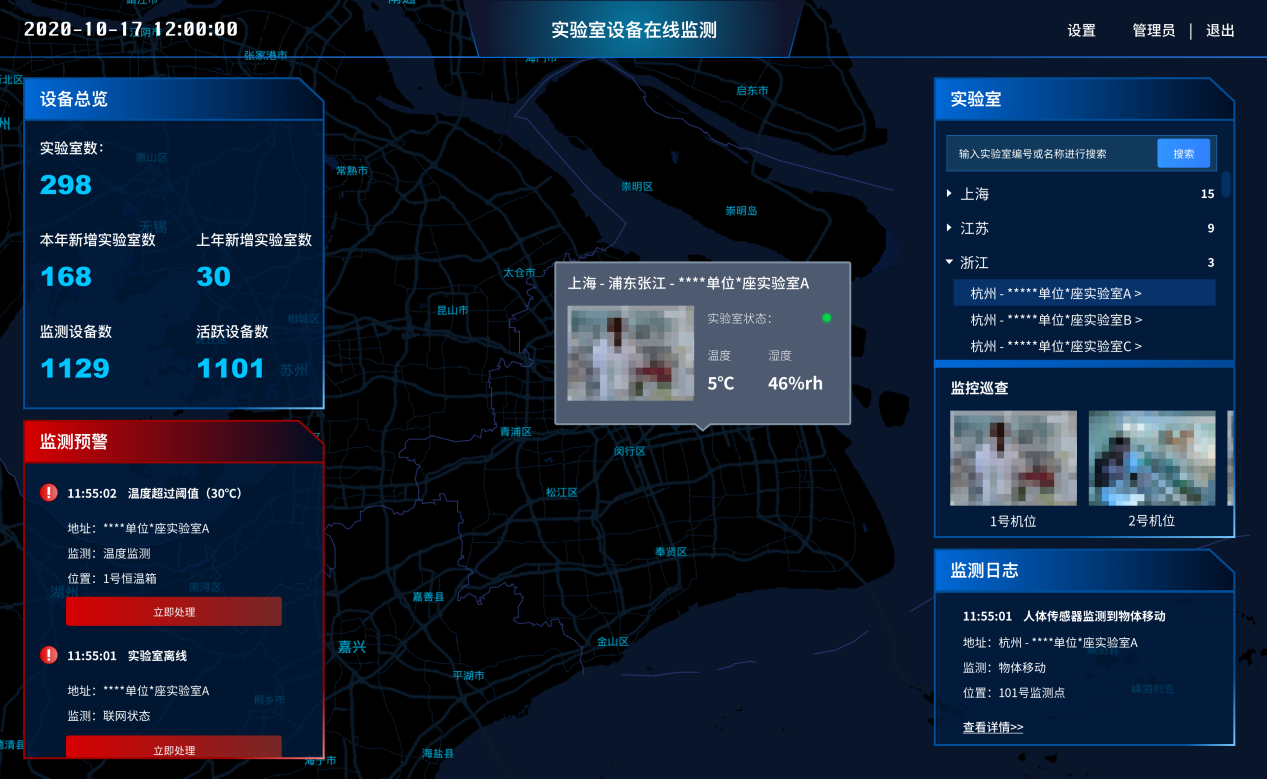Click 崇明区 label on the map
The image size is (1267, 779).
pos(636,186)
